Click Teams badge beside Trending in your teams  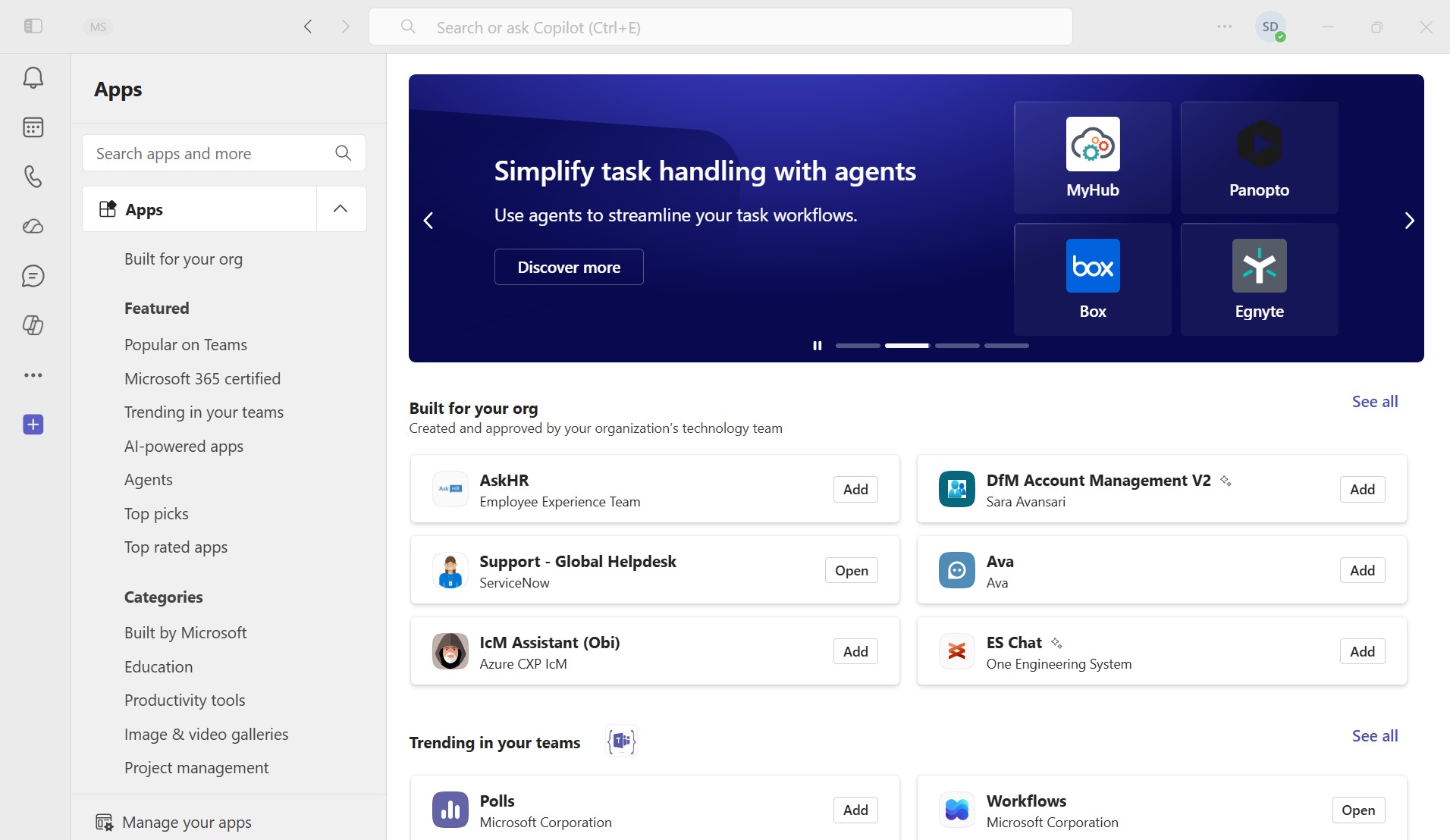(622, 741)
